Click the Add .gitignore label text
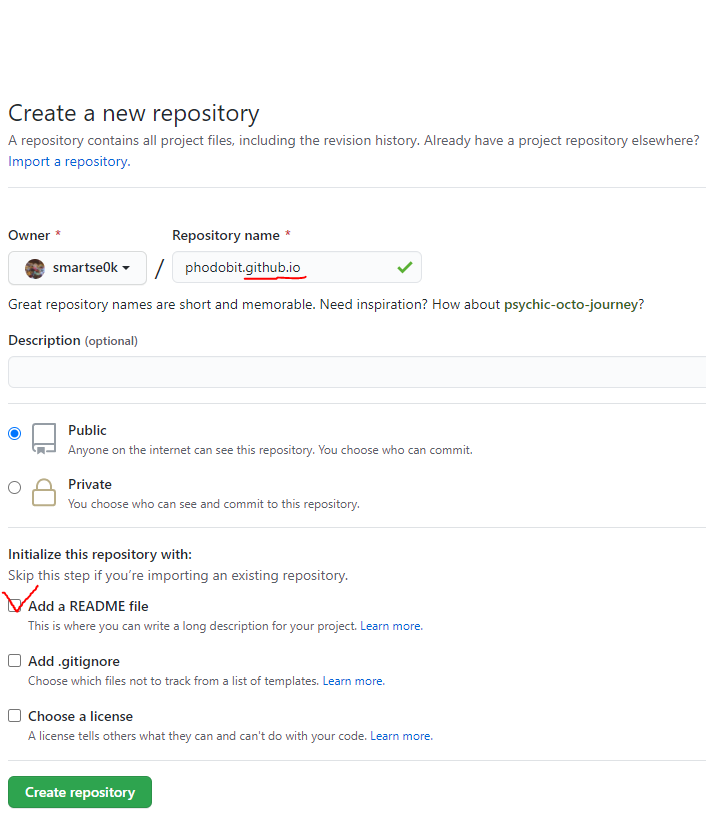Image resolution: width=706 pixels, height=823 pixels. [74, 661]
